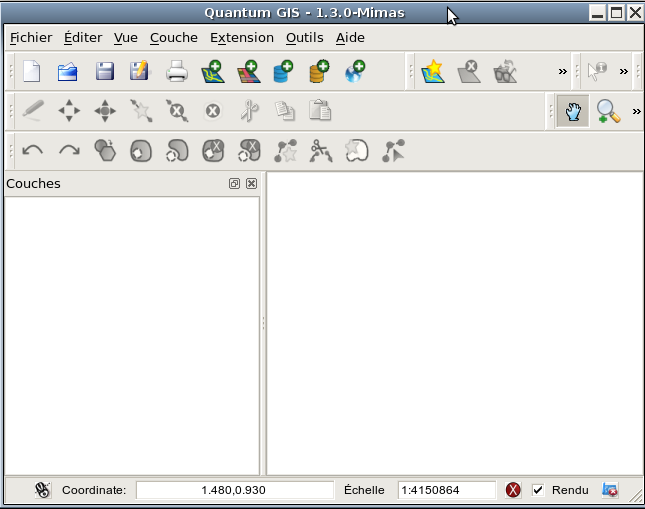Click the Add Island tool icon
Screen dimensions: 645x509
tap(177, 150)
